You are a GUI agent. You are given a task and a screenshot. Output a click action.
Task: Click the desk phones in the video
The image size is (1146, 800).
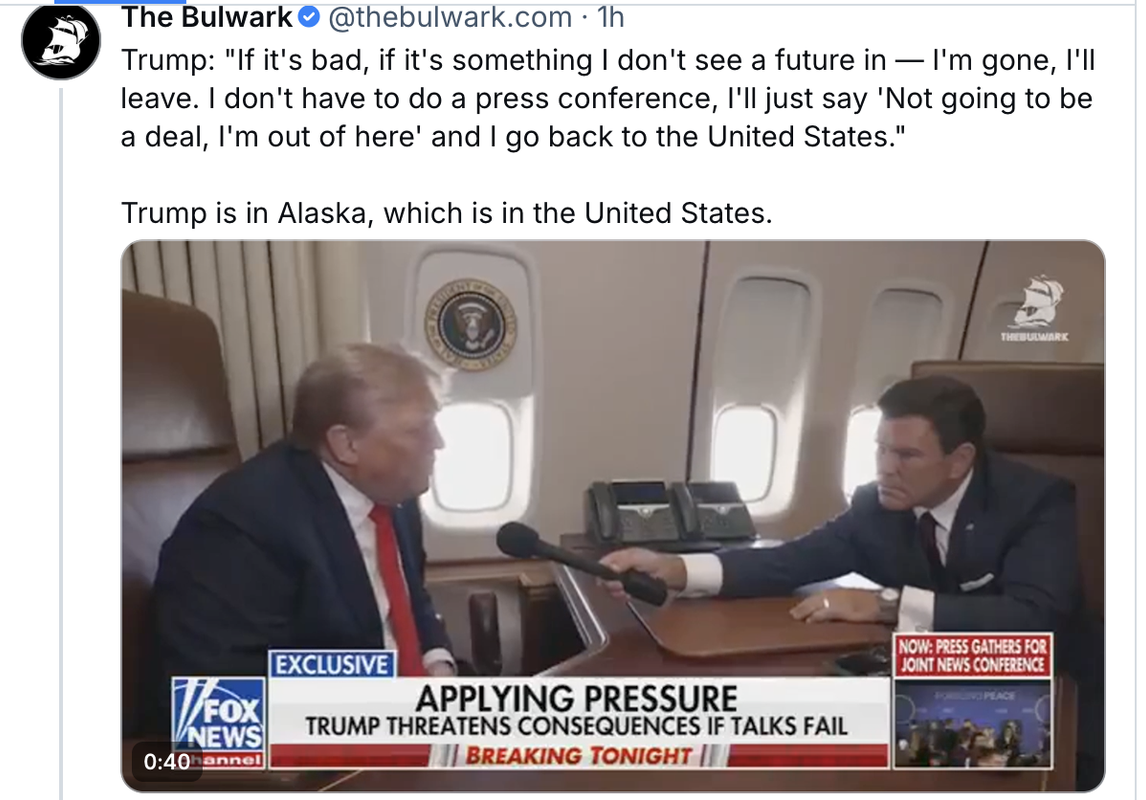click(x=669, y=512)
